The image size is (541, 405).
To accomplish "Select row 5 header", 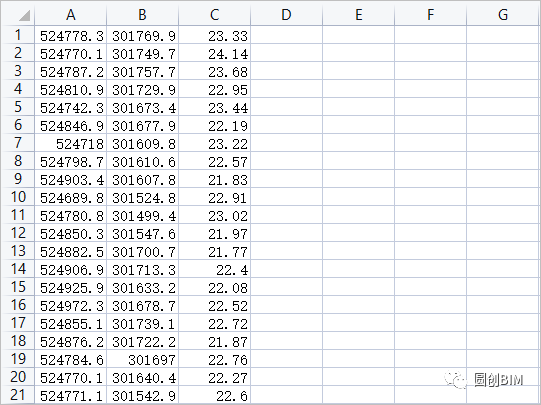I will (18, 107).
